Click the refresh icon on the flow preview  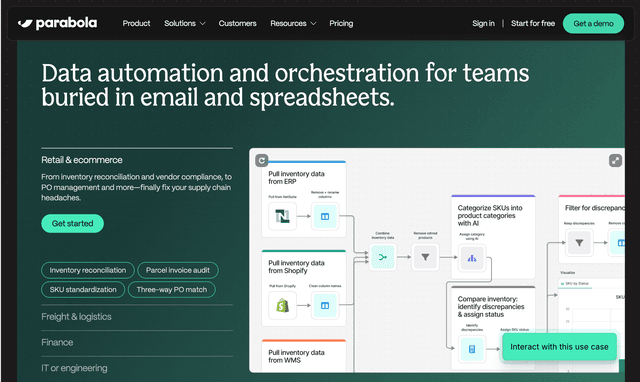click(262, 160)
